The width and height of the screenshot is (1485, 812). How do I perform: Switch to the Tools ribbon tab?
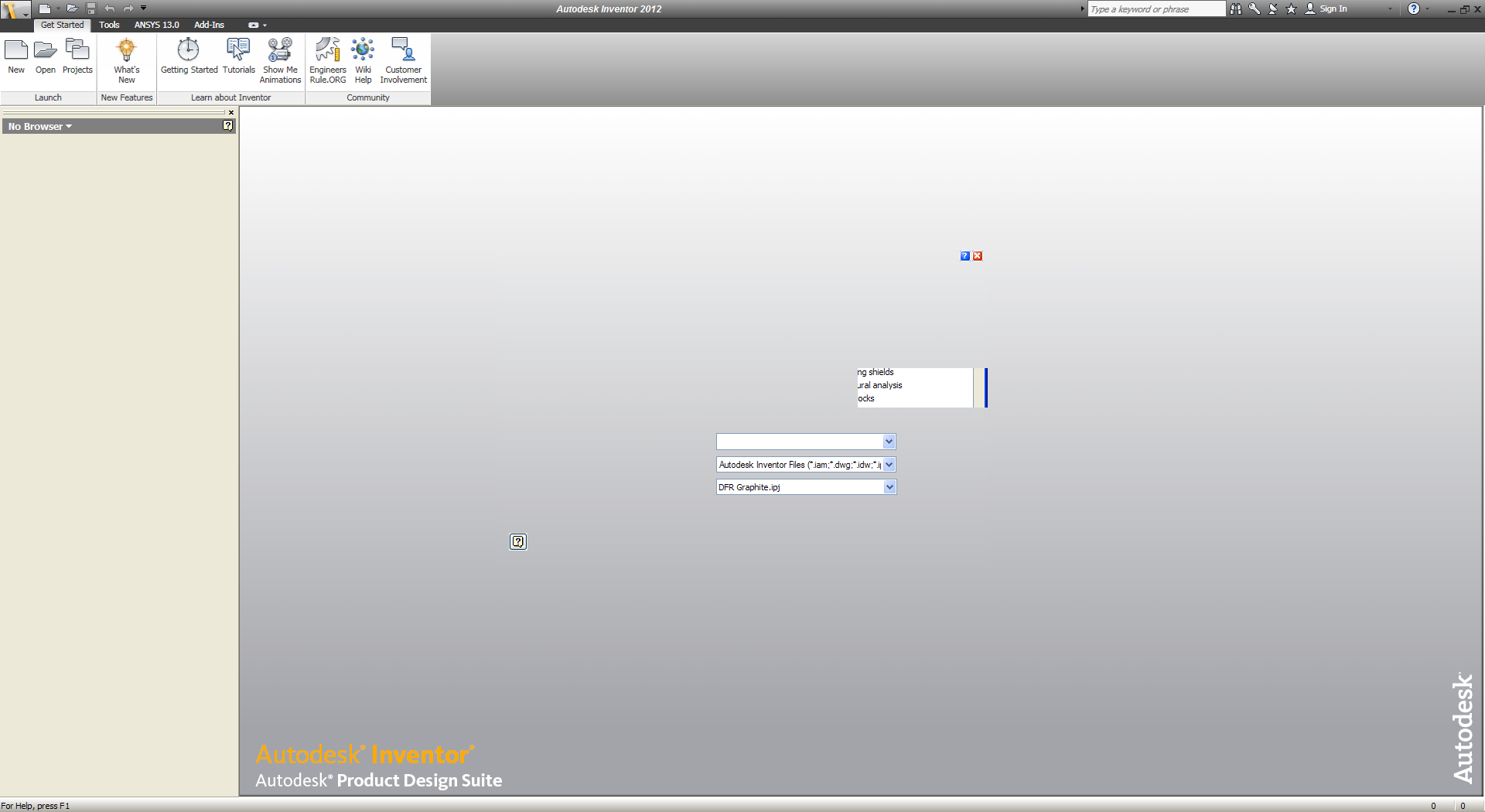[109, 25]
